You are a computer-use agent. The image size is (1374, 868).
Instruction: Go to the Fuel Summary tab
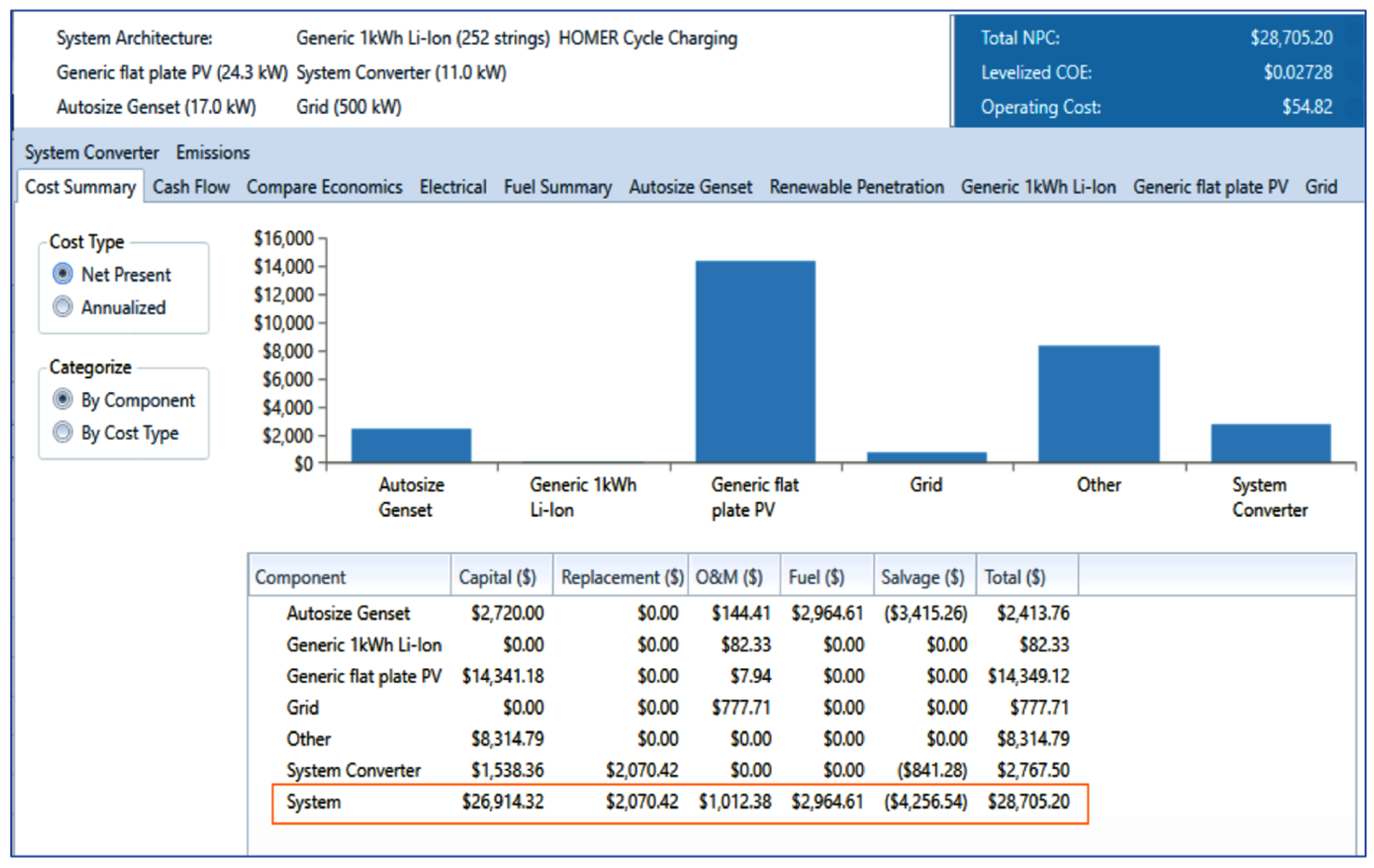point(557,187)
